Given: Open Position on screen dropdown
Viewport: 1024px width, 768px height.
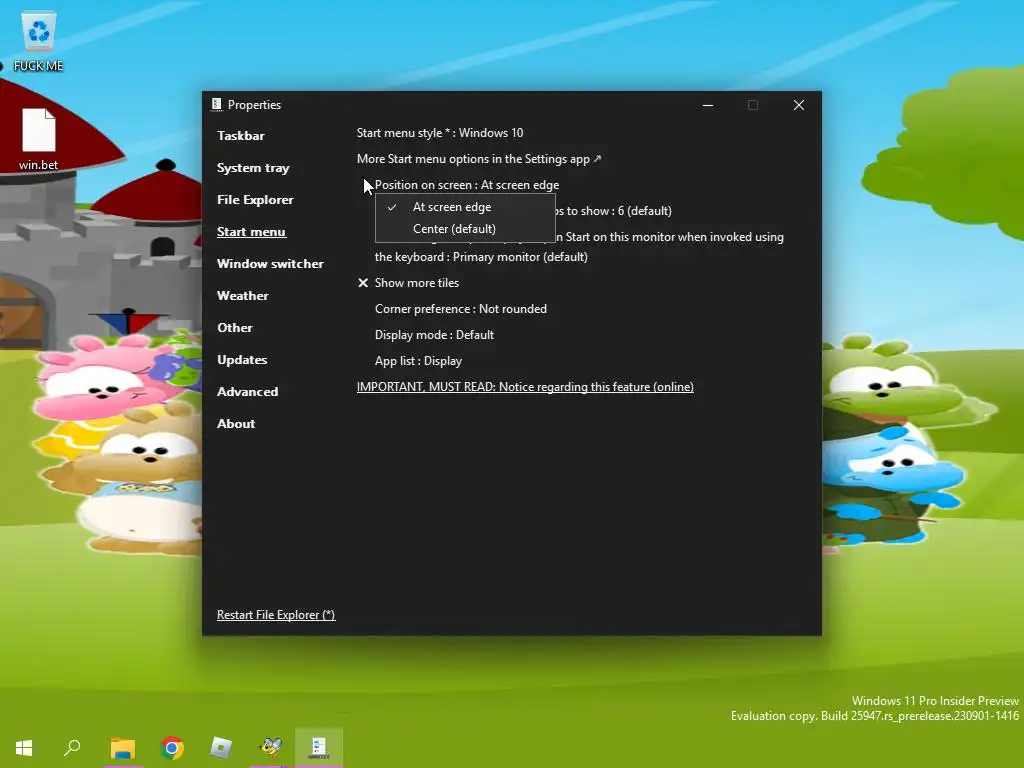Looking at the screenshot, I should [467, 185].
